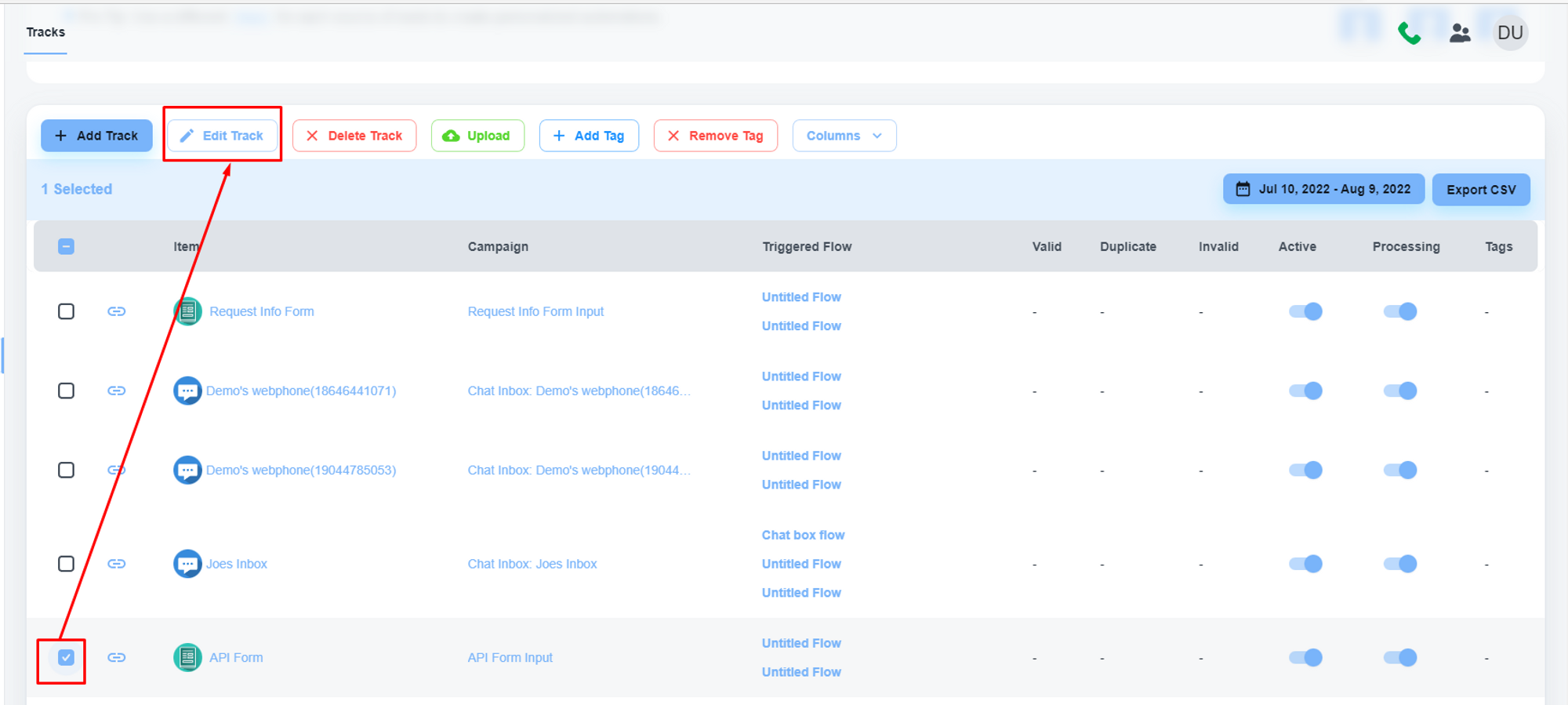Check the Request Info Form row checkbox
This screenshot has width=1568, height=705.
[x=67, y=311]
